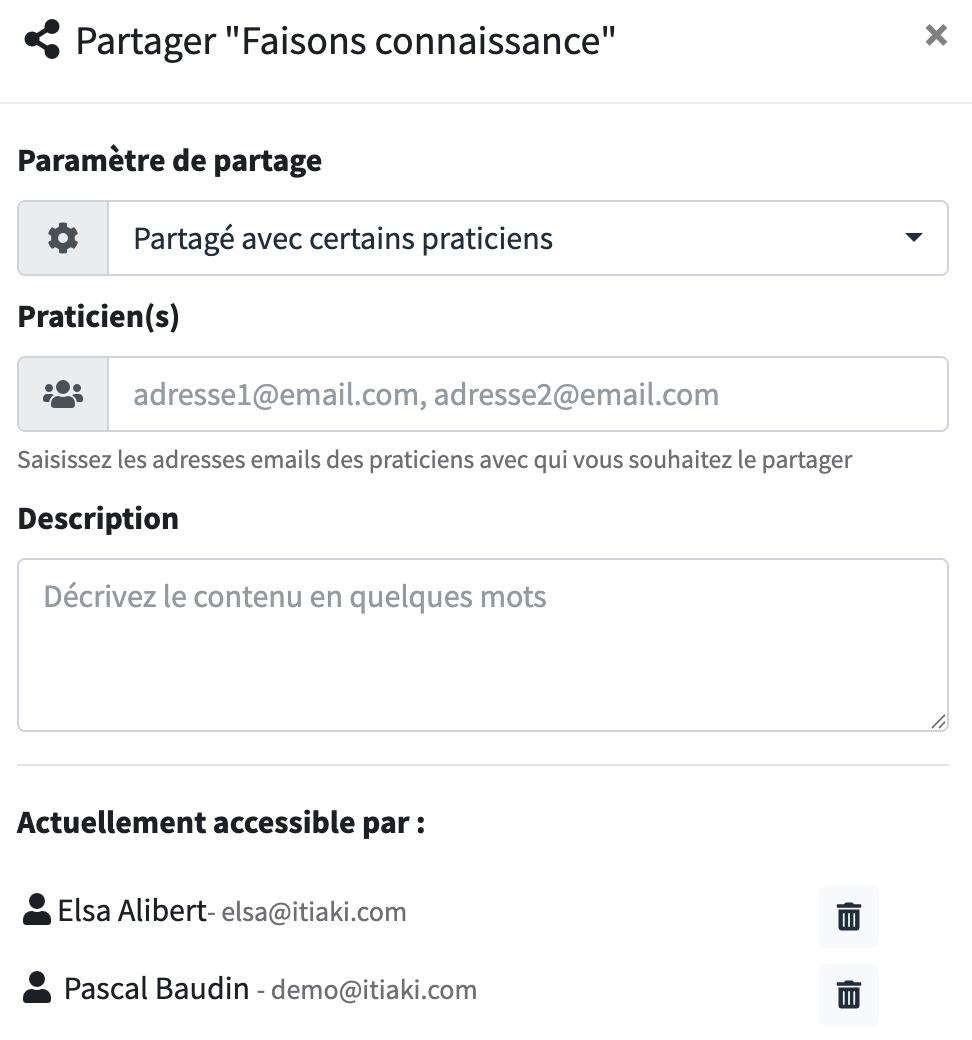The image size is (972, 1040).
Task: Click the Praticien(s) field label
Action: tap(98, 316)
